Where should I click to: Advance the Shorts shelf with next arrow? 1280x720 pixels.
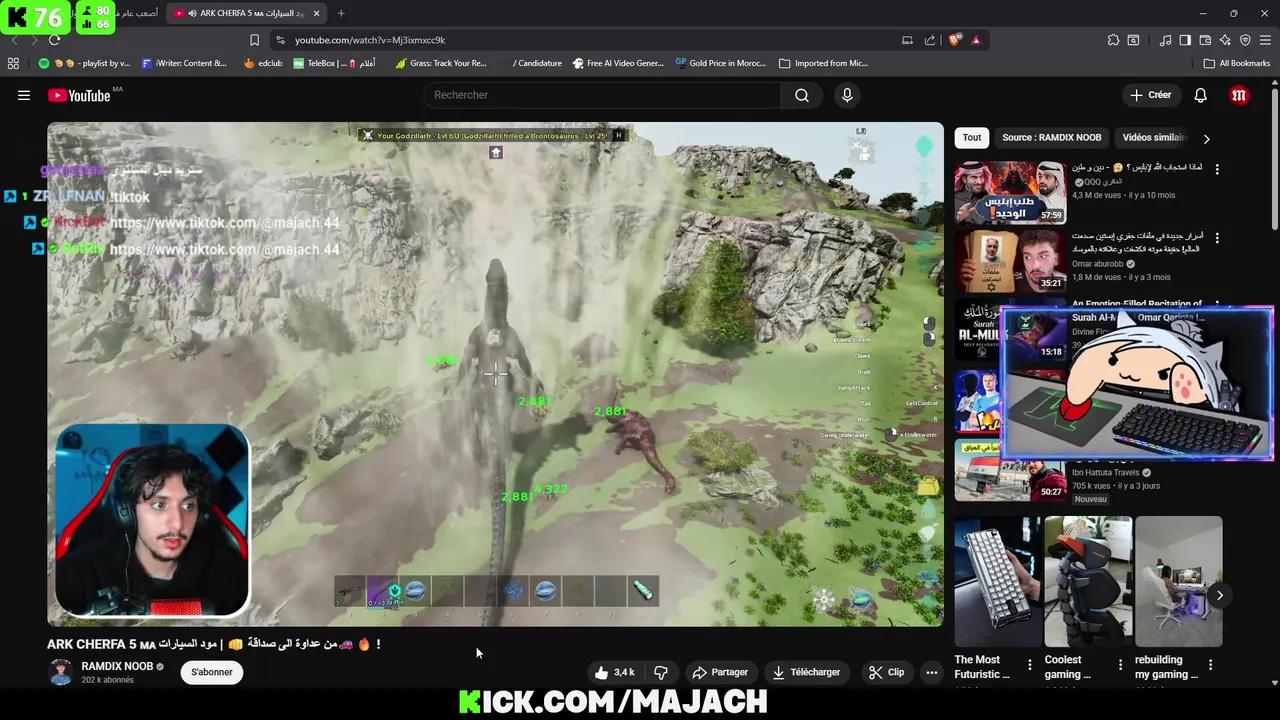click(1220, 595)
